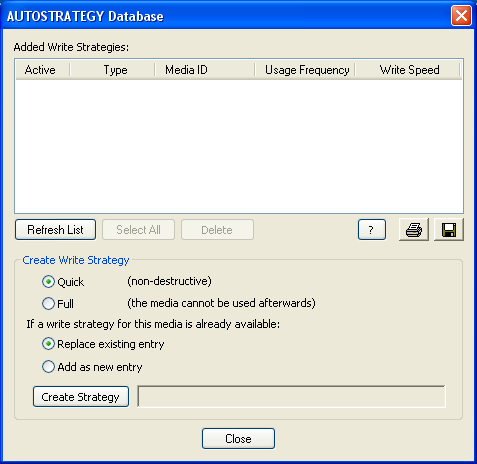Sort by the Active column header
Image resolution: width=477 pixels, height=464 pixels.
click(x=43, y=70)
